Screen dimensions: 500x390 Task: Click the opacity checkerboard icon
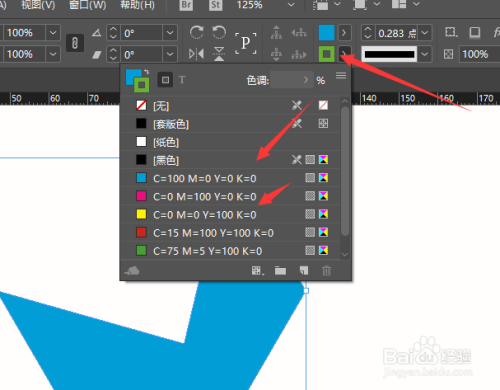pos(448,54)
